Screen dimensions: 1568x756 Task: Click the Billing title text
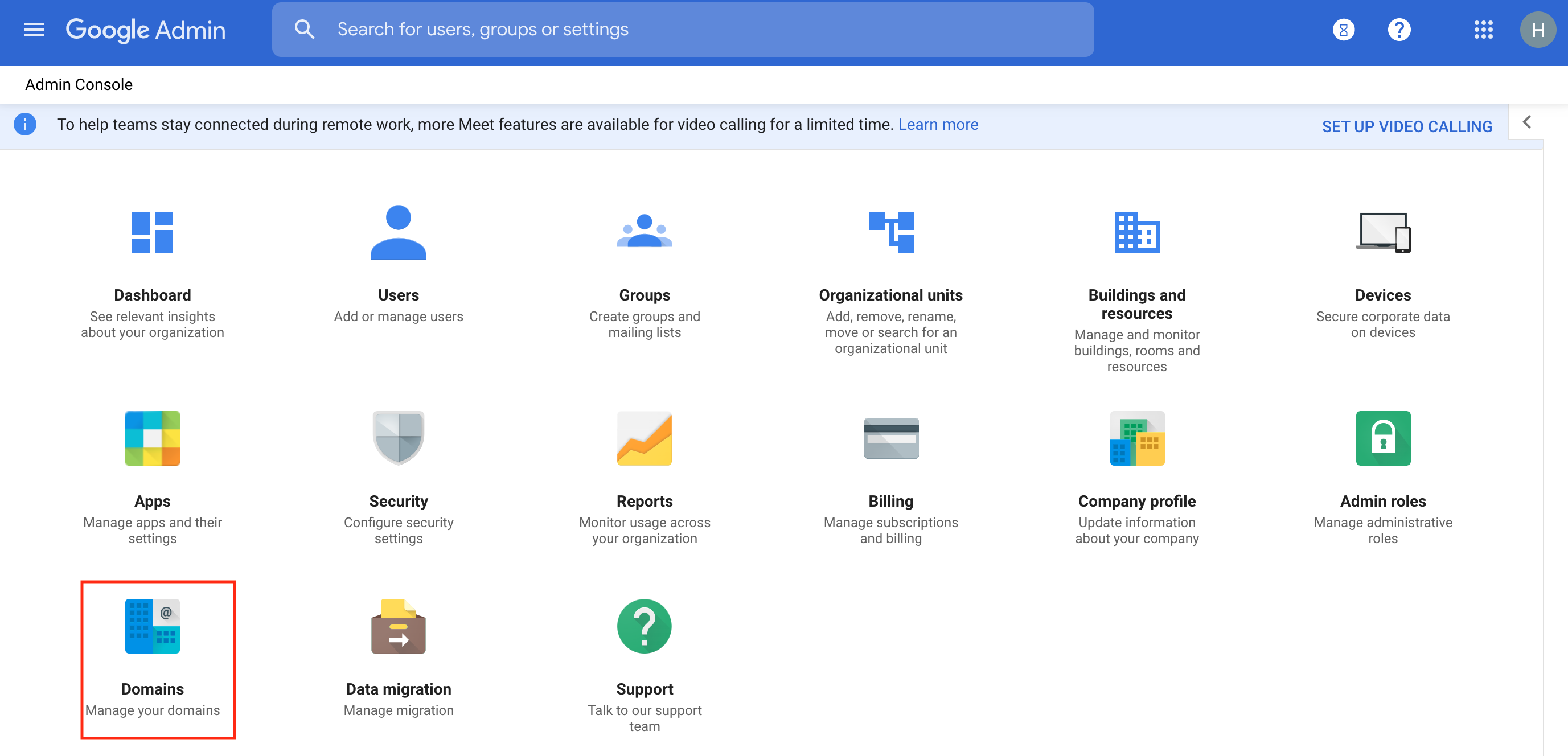(x=890, y=502)
